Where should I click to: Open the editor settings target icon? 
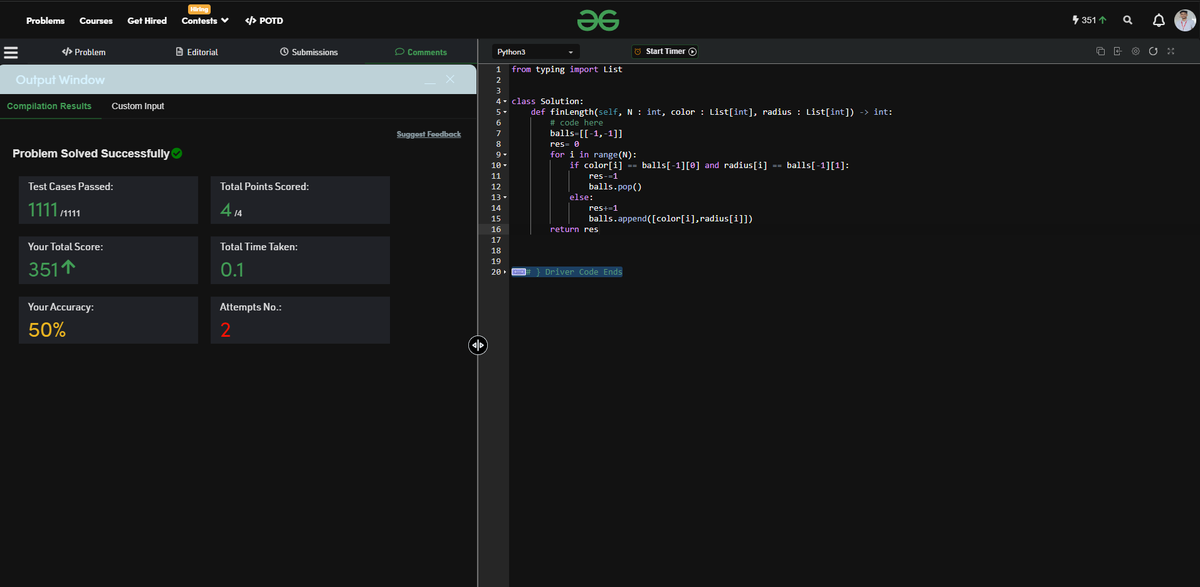pos(1135,52)
